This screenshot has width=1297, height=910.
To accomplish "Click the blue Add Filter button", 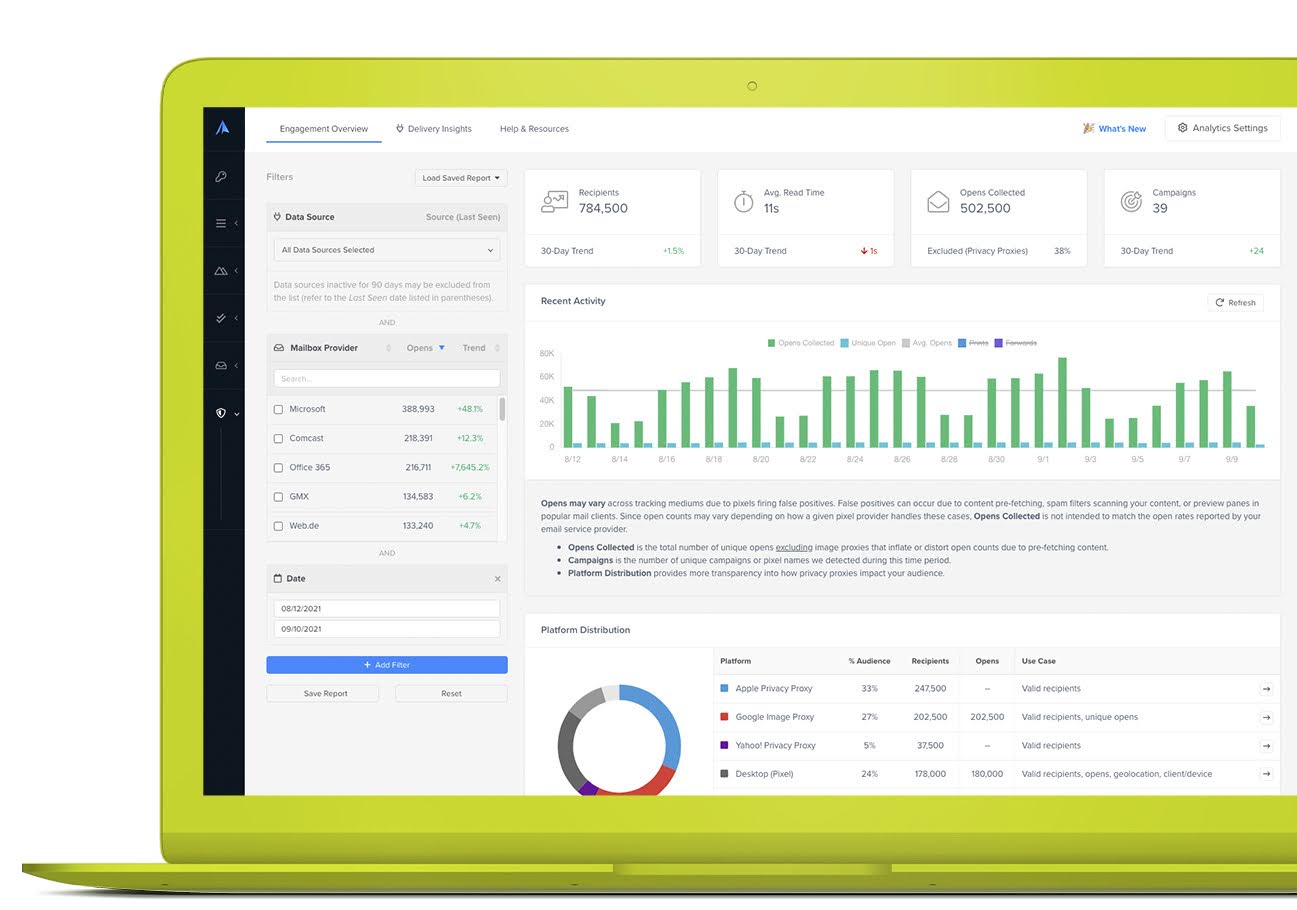I will 387,665.
